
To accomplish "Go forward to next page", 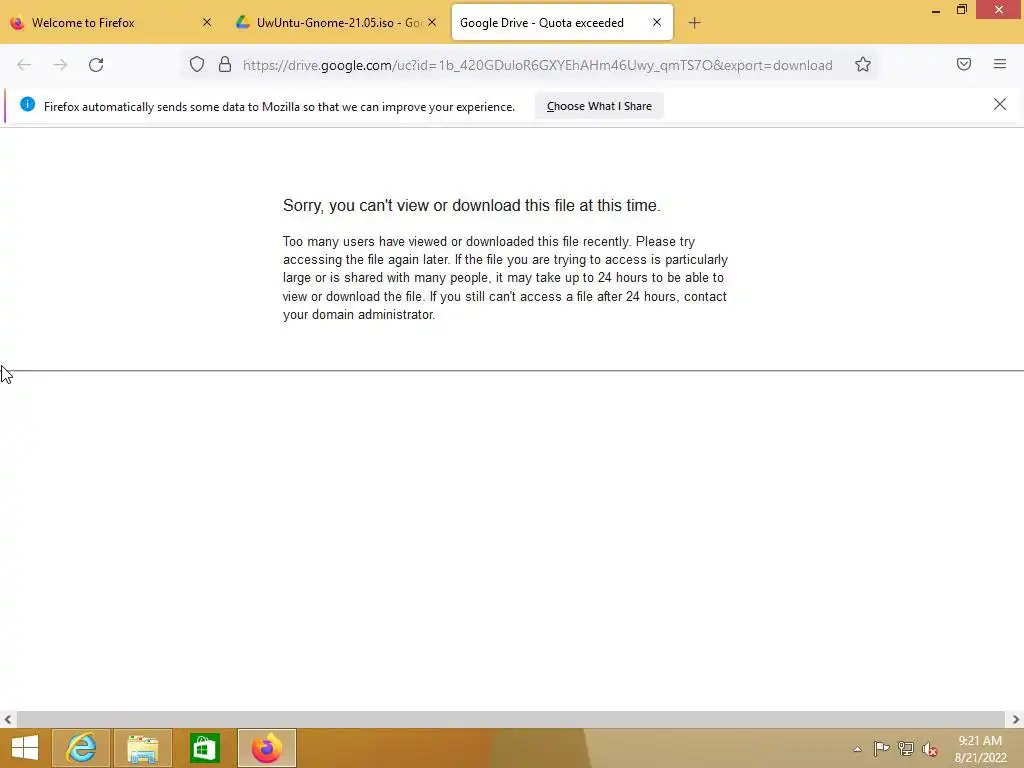I will [60, 65].
